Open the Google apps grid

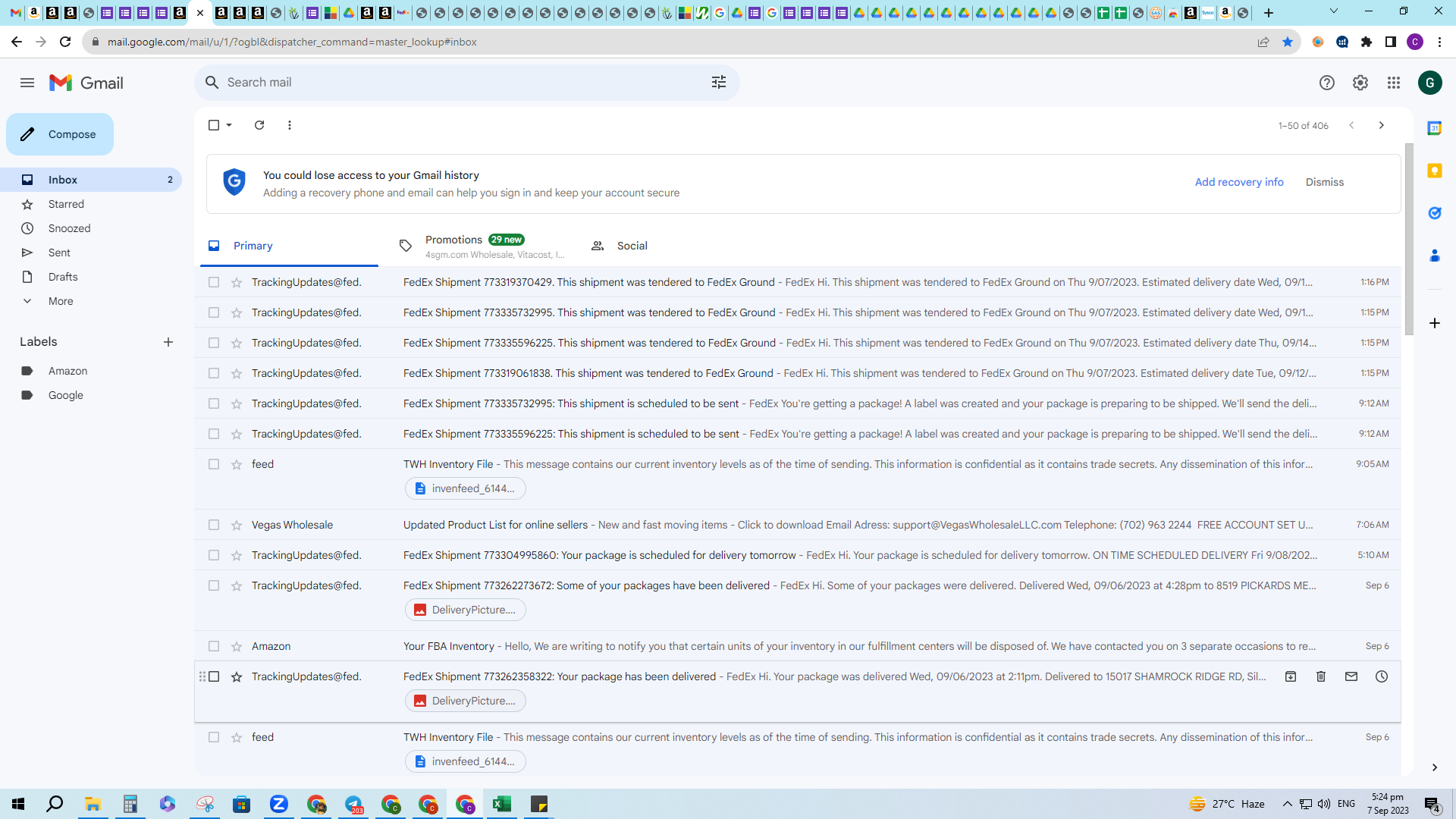pyautogui.click(x=1394, y=83)
